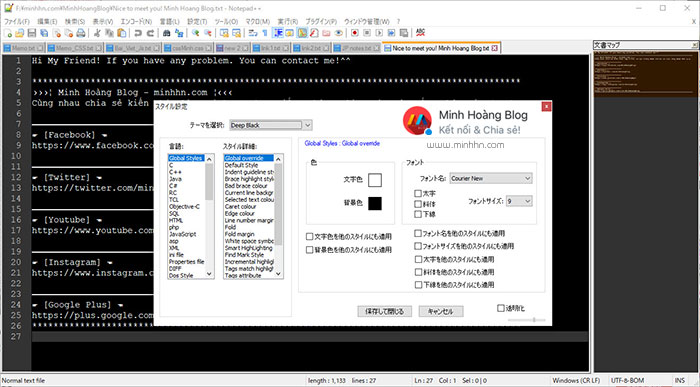This screenshot has width=700, height=387.
Task: Switch to the Memo_CSS.txt tab
Action: 75,48
